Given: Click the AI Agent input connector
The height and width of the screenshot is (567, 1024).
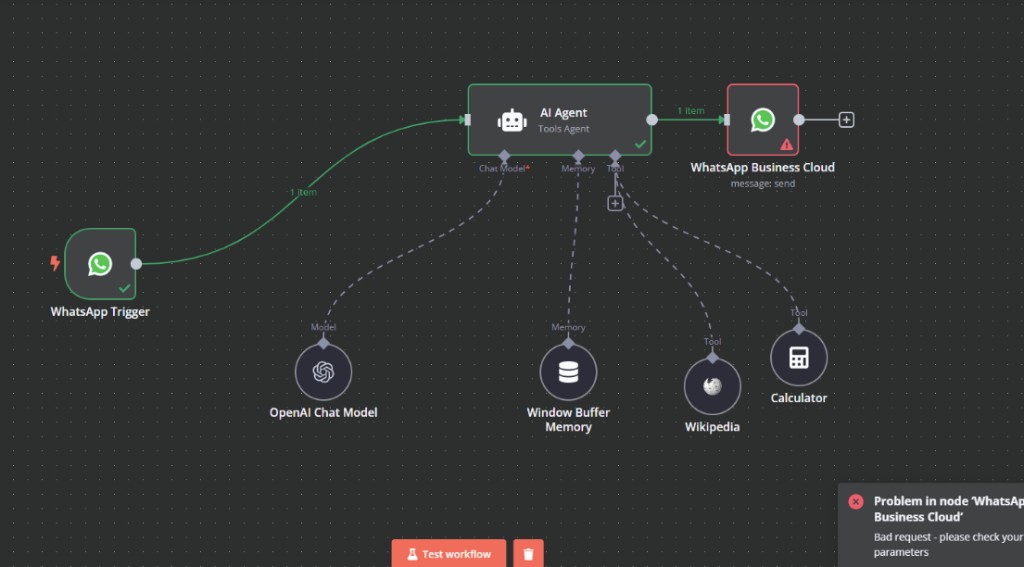Looking at the screenshot, I should coord(468,120).
